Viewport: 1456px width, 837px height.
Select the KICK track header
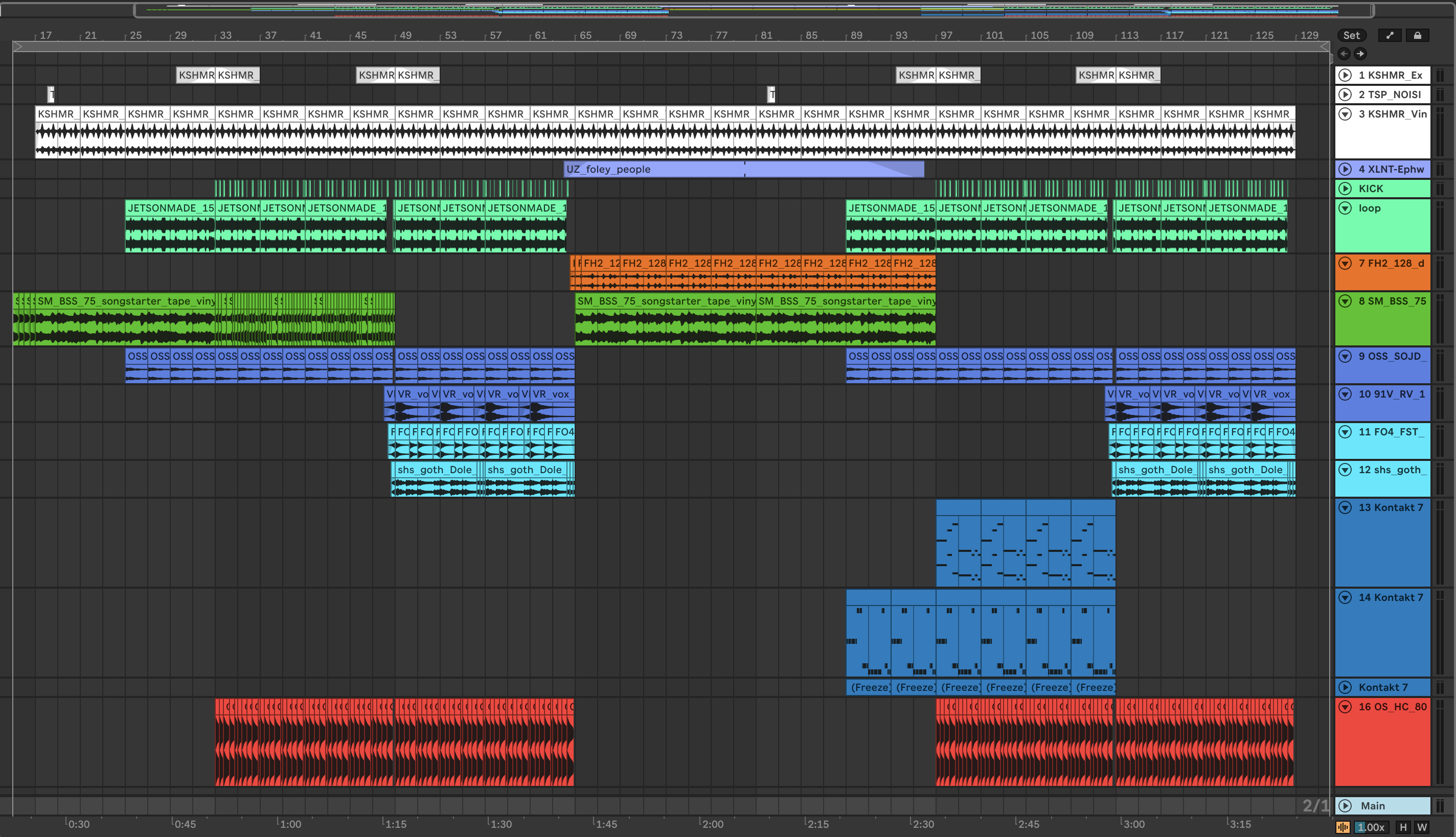1382,189
